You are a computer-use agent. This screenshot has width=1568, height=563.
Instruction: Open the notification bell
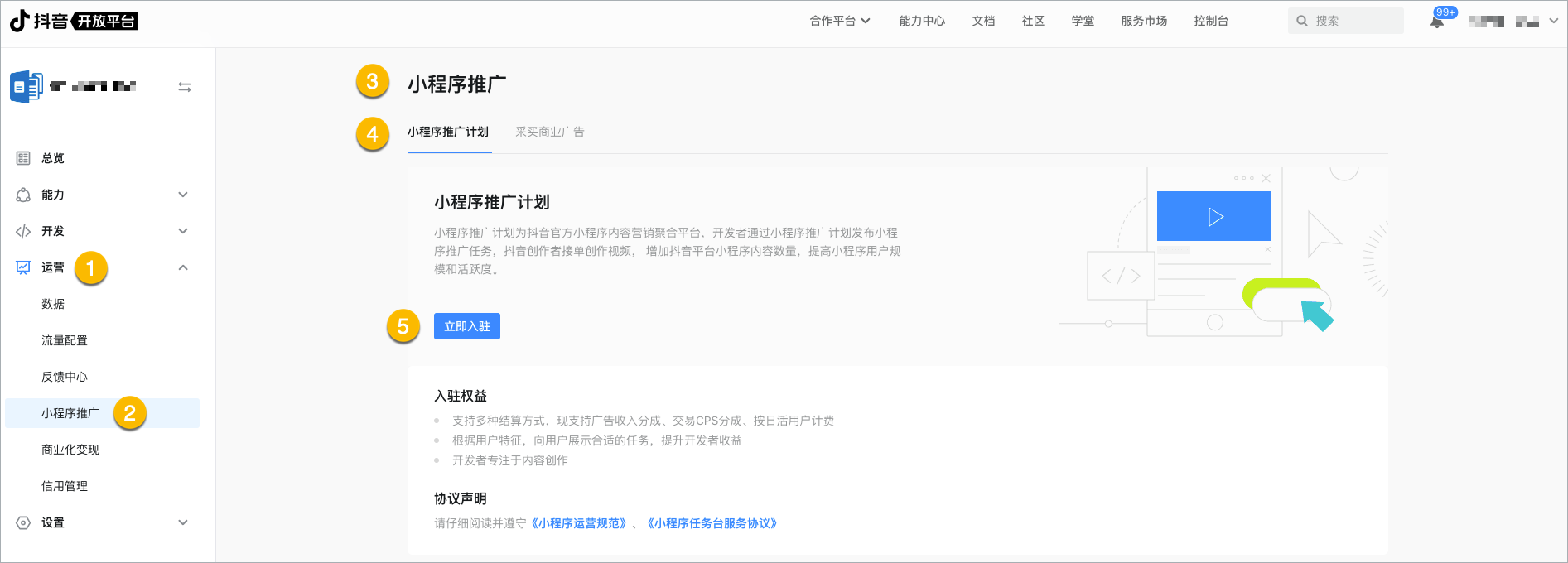tap(1437, 22)
